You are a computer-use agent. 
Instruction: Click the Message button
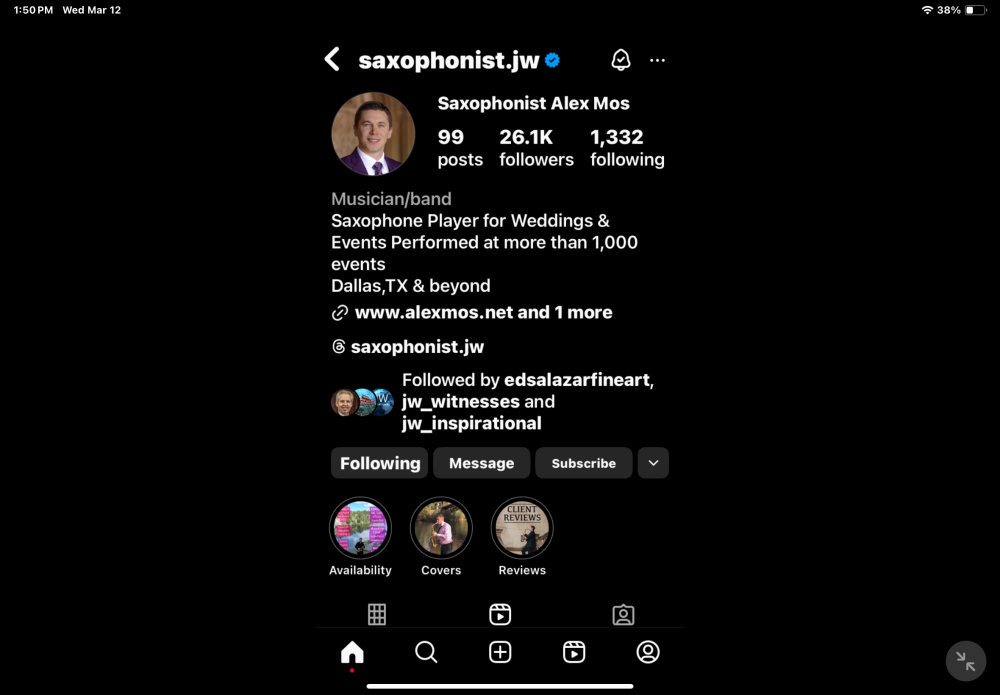click(482, 463)
